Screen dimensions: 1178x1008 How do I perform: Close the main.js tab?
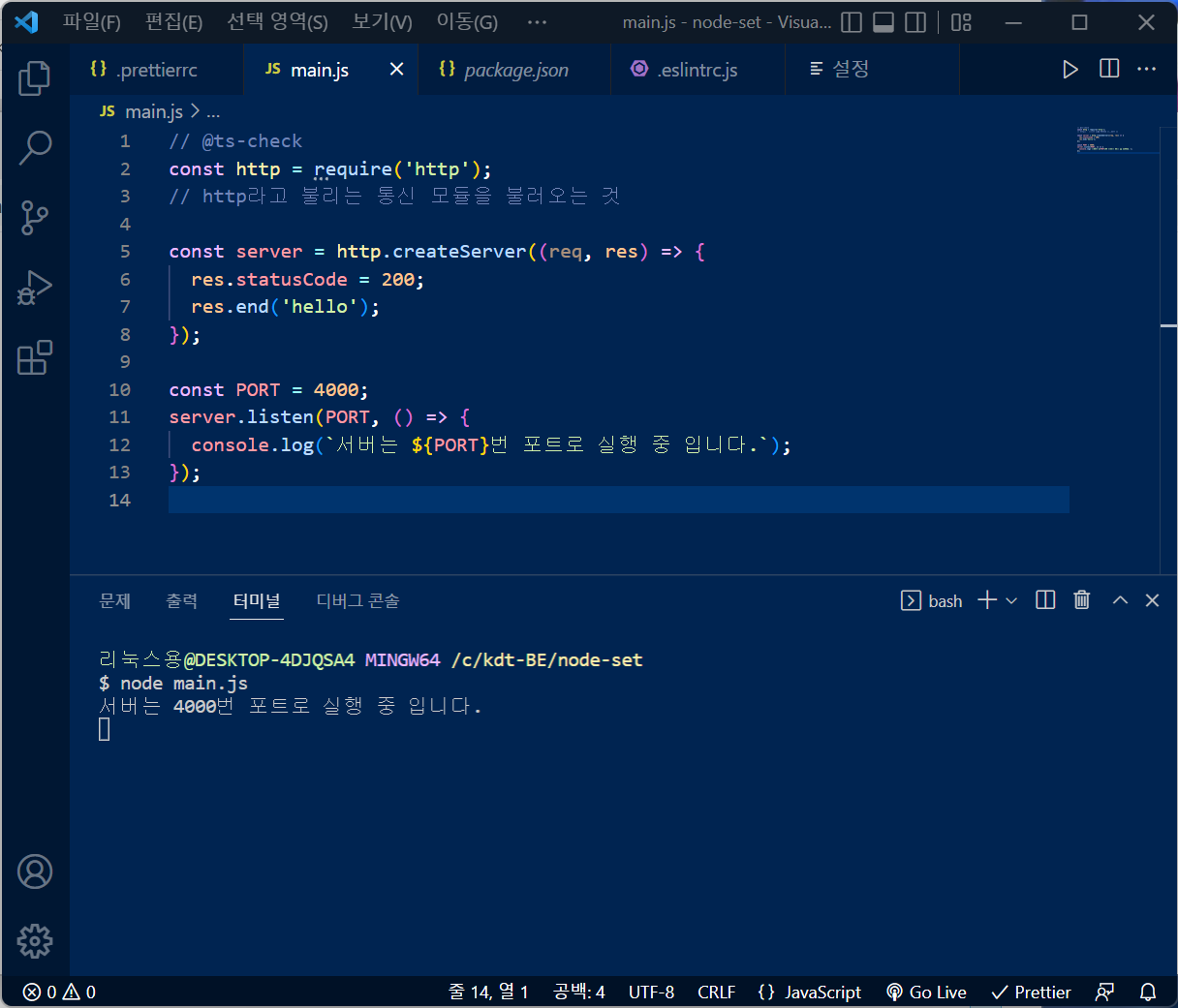[x=396, y=69]
